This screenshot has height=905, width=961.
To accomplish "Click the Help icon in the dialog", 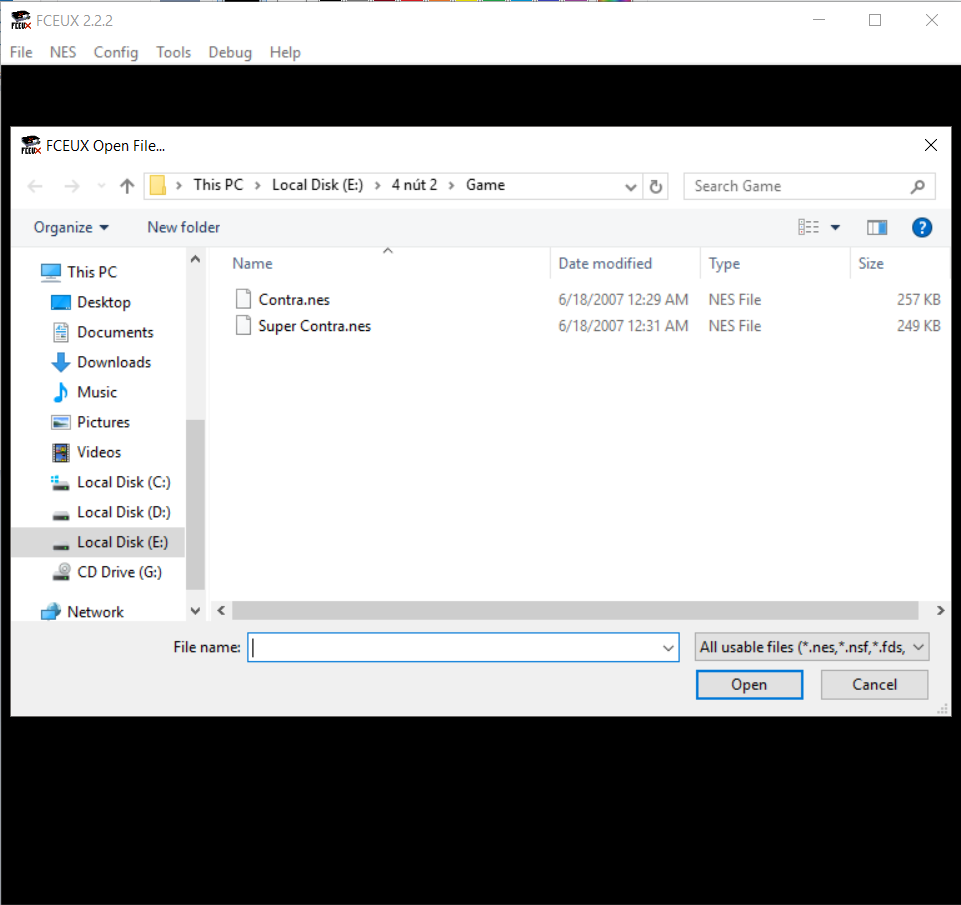I will click(922, 228).
